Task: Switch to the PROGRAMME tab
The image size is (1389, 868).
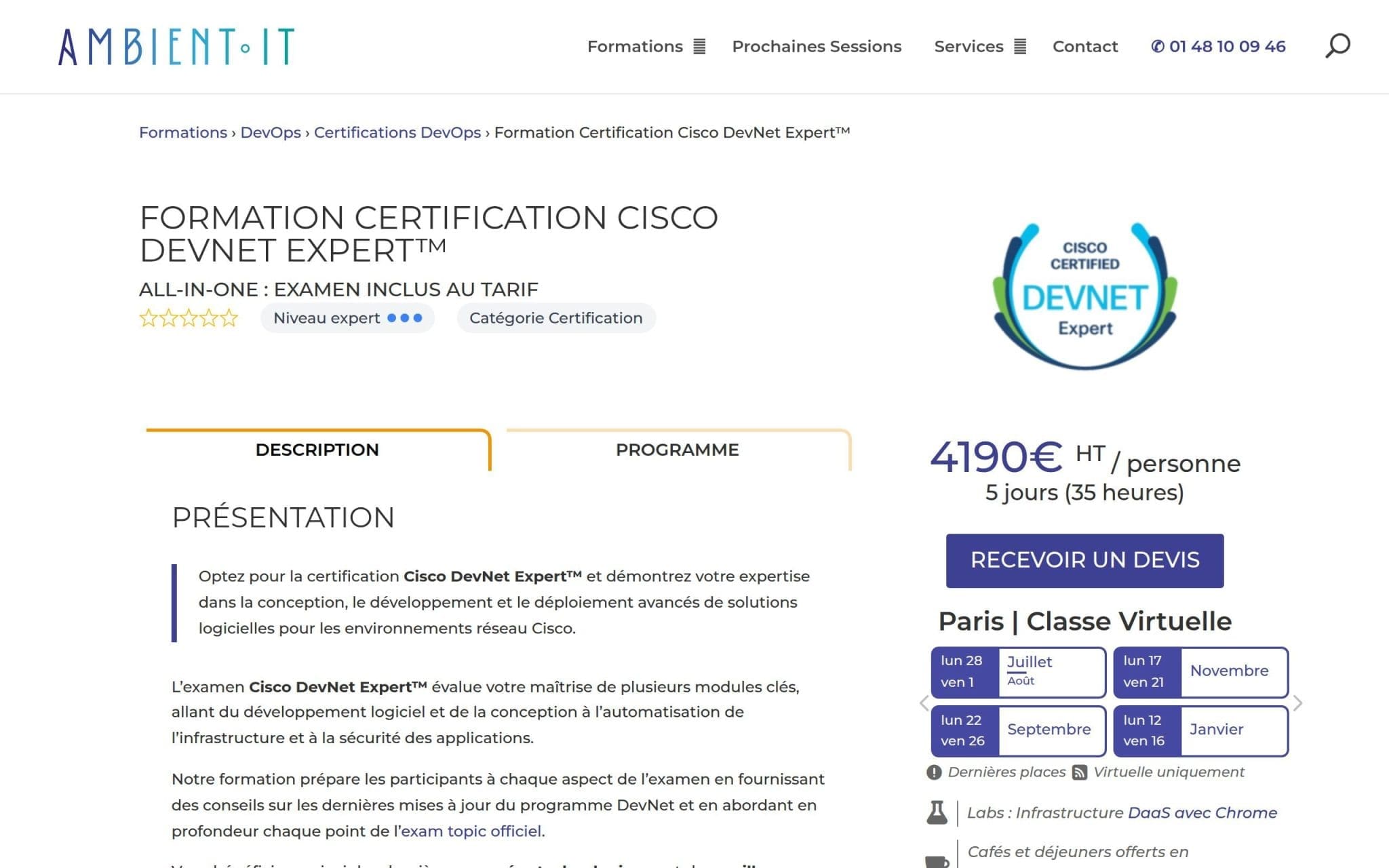Action: click(x=678, y=450)
